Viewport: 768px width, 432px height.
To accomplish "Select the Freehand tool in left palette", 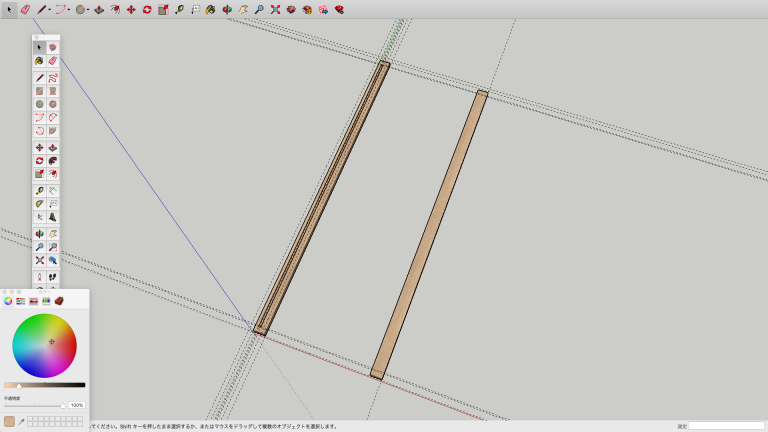I will [x=53, y=77].
